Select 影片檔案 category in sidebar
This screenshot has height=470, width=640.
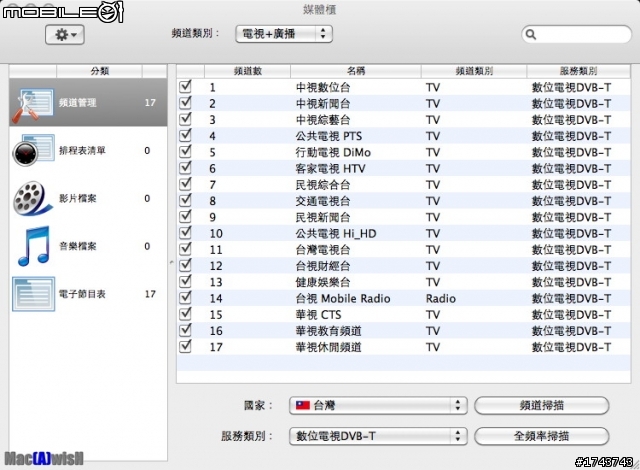(x=88, y=198)
